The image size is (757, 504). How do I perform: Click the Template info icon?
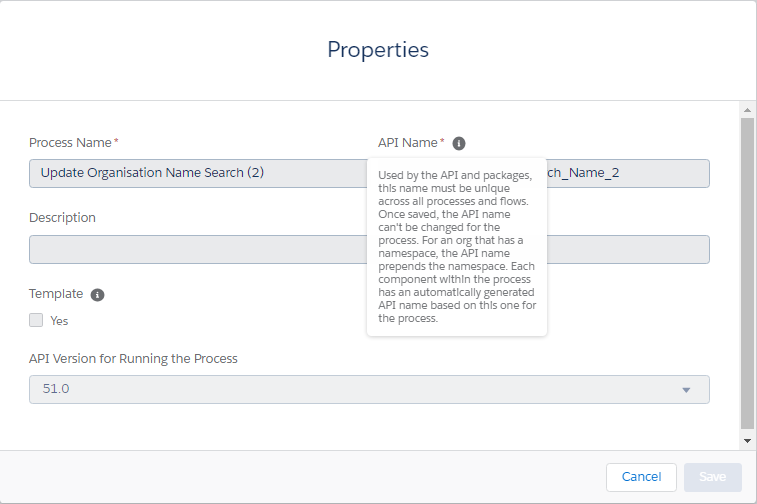[x=97, y=295]
